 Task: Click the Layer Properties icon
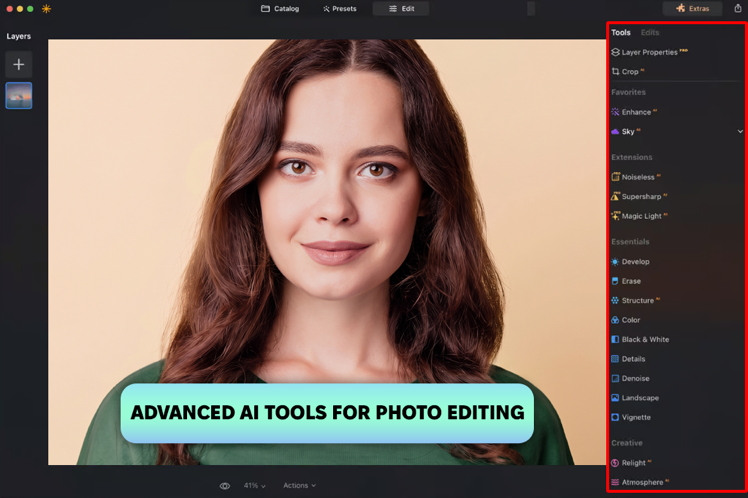coord(615,52)
